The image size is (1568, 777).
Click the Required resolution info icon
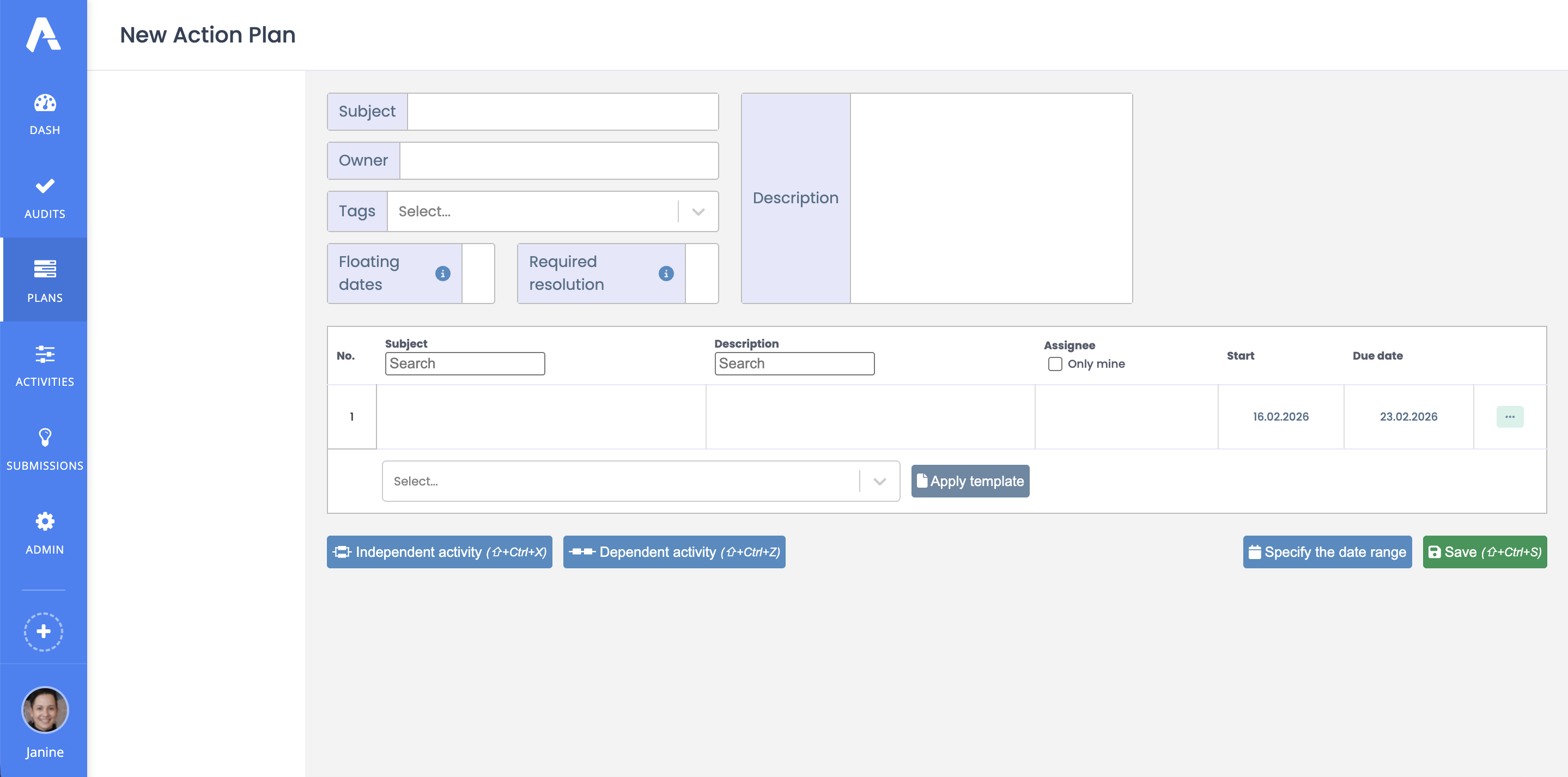[666, 273]
